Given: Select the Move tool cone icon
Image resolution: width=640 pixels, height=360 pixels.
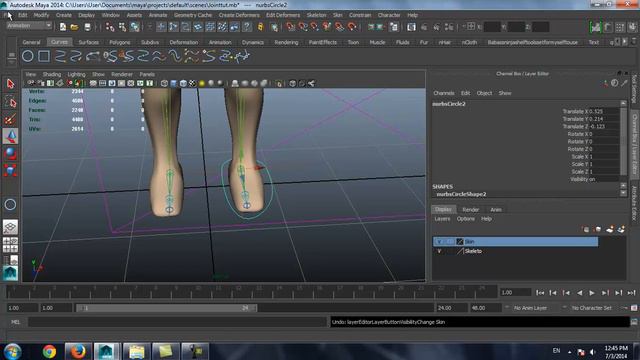Looking at the screenshot, I should tap(11, 136).
